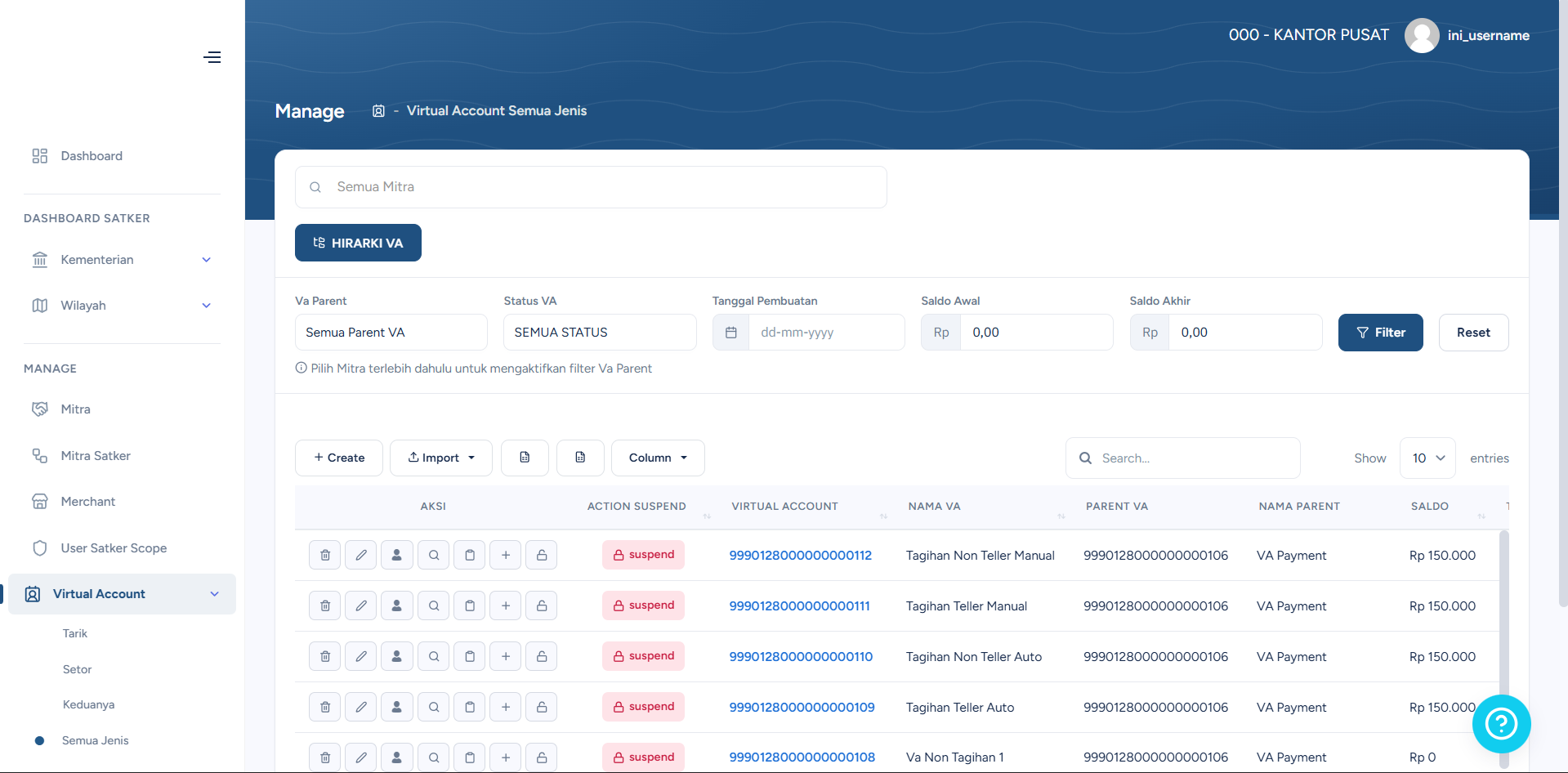Click clipboard icon for VA 9990128000000000112
1568x773 pixels.
pos(470,555)
